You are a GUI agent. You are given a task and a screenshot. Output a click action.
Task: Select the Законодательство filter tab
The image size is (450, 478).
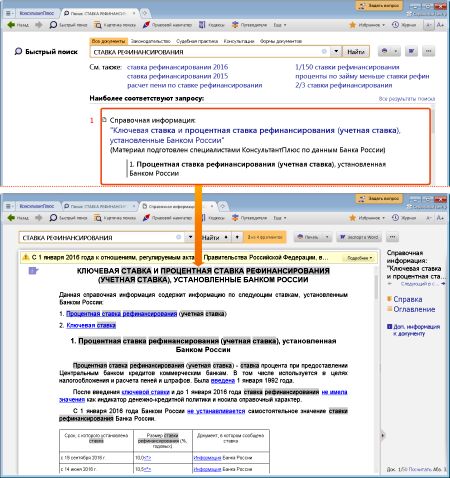tap(151, 41)
